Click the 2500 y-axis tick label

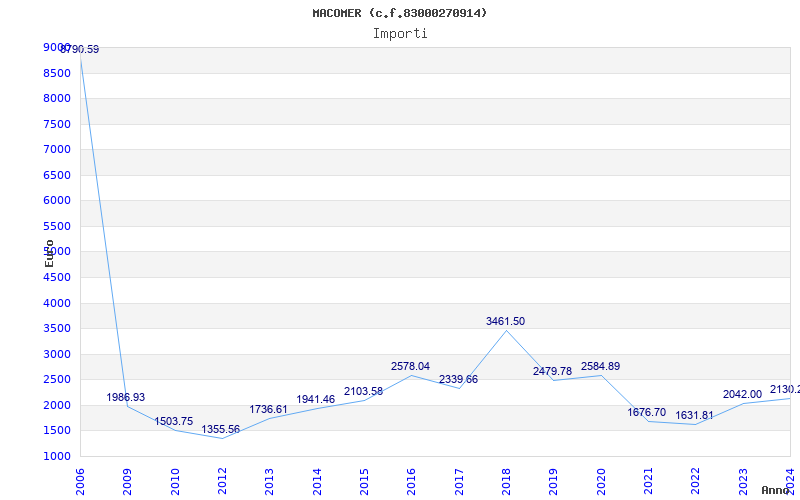pos(57,380)
